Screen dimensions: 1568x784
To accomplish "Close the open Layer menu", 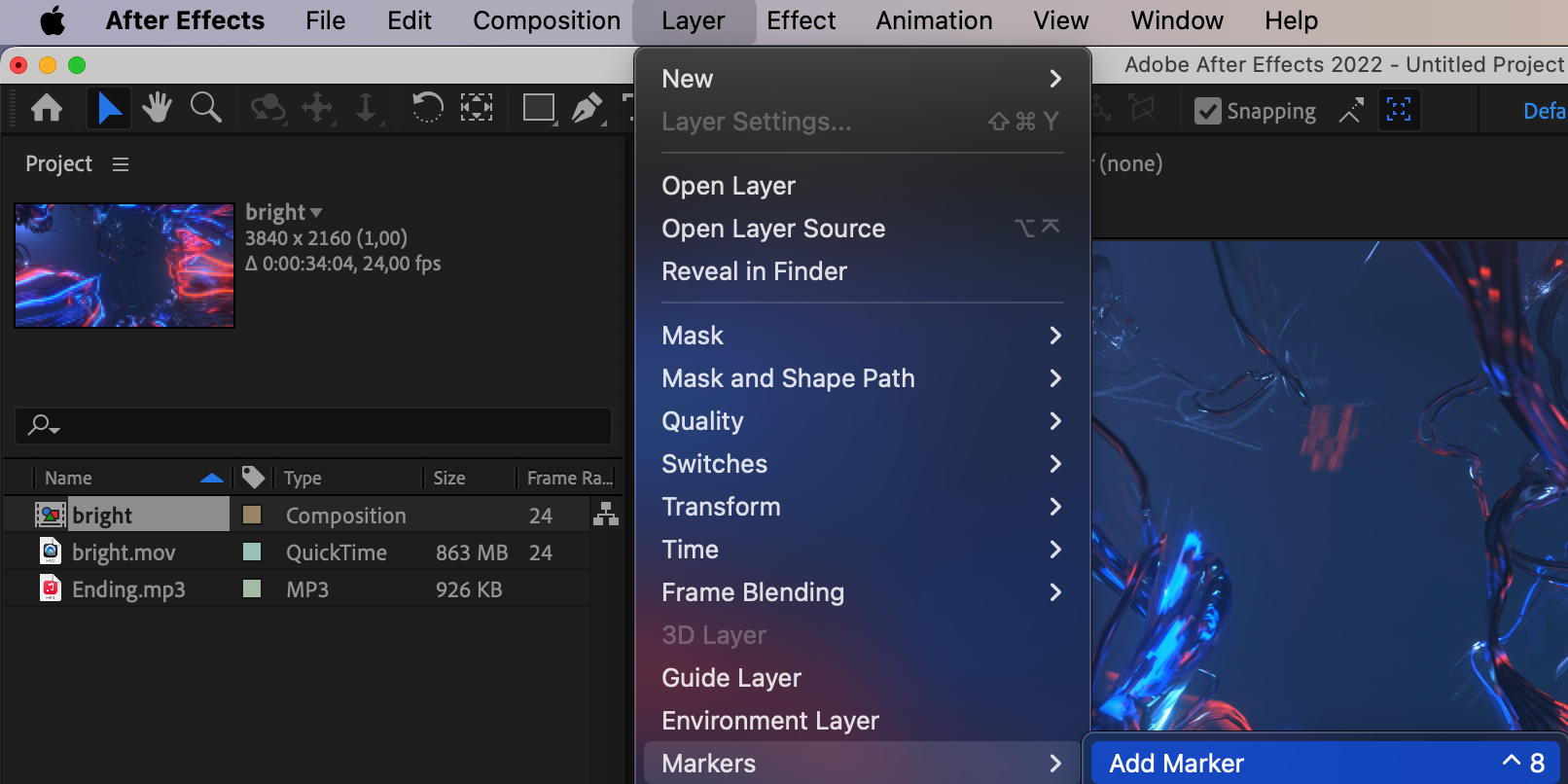I will point(694,20).
